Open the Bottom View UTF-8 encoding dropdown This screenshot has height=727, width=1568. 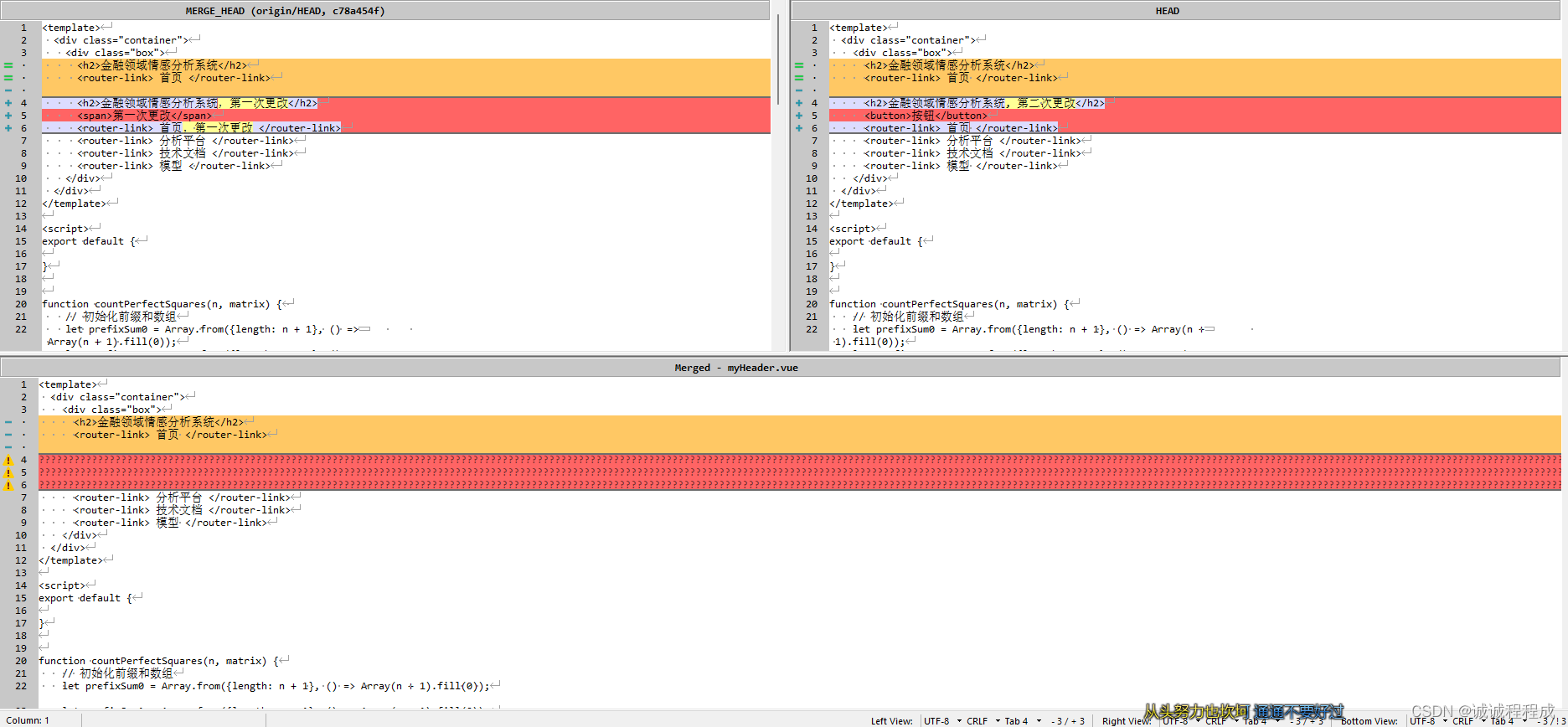(1428, 720)
